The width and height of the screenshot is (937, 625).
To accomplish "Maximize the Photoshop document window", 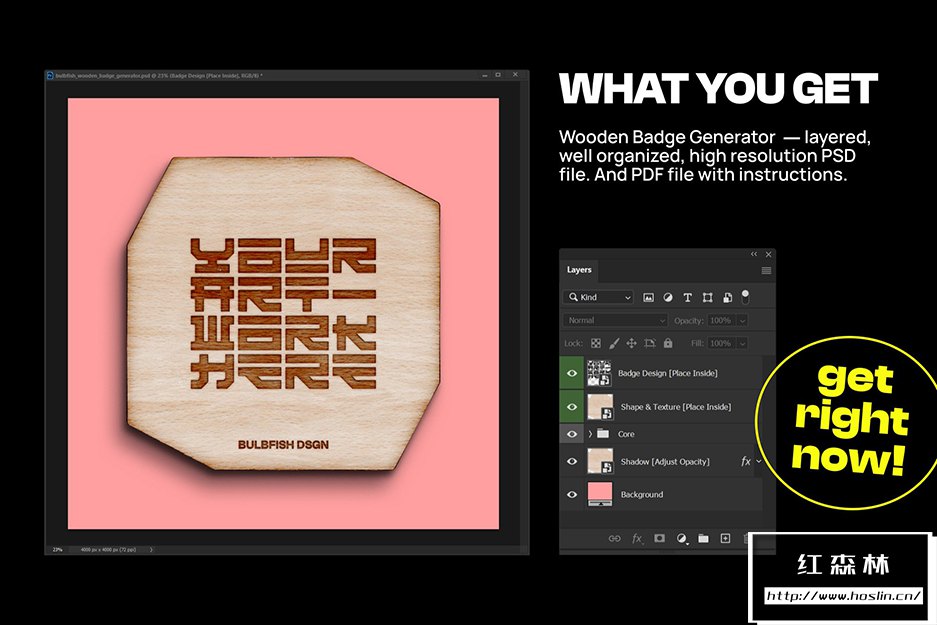I will pos(498,75).
